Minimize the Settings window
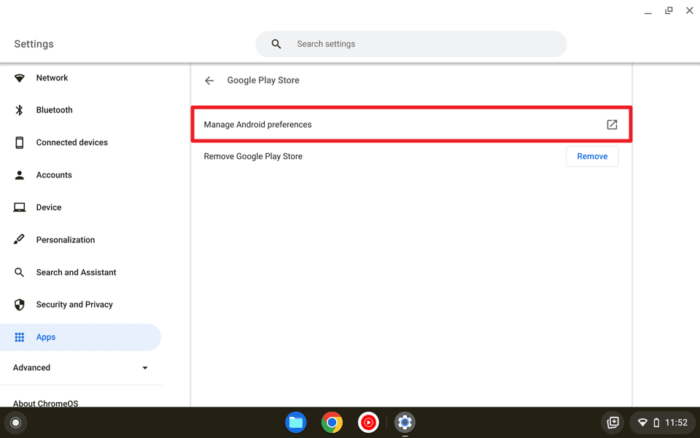The width and height of the screenshot is (700, 438). [x=648, y=11]
